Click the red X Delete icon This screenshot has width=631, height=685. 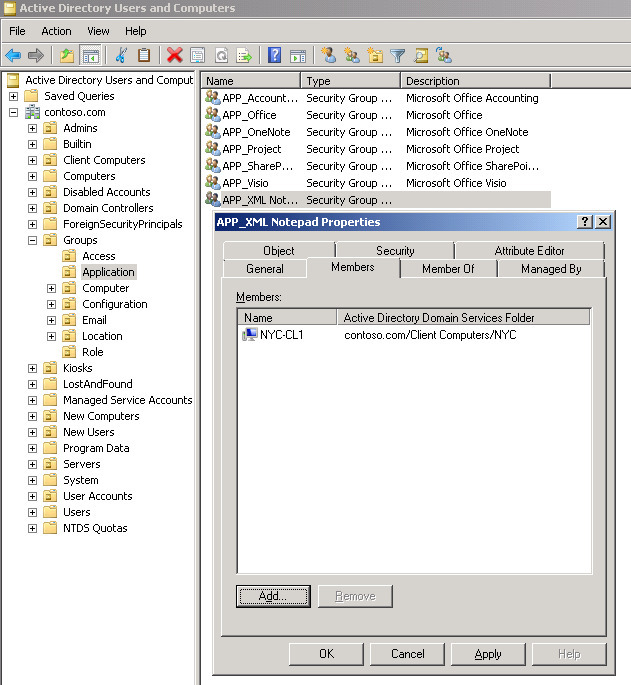pyautogui.click(x=174, y=55)
